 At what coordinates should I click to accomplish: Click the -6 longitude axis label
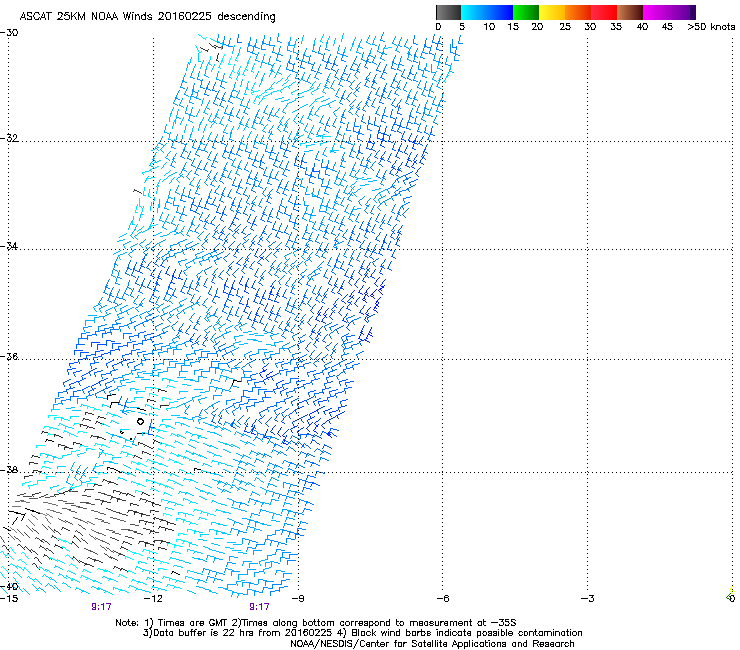pyautogui.click(x=443, y=599)
